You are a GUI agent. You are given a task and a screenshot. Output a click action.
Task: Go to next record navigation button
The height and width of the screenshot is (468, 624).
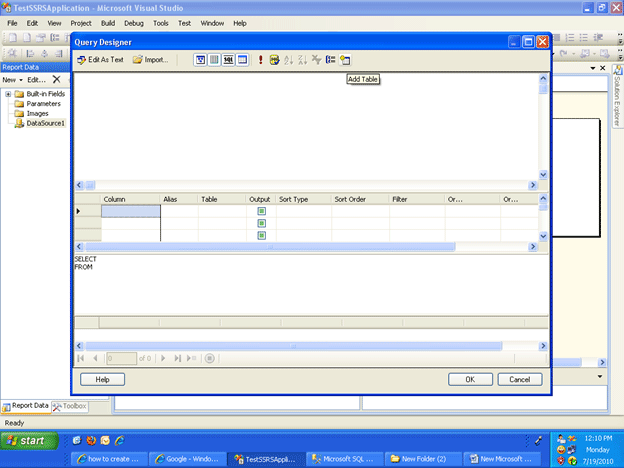point(163,358)
